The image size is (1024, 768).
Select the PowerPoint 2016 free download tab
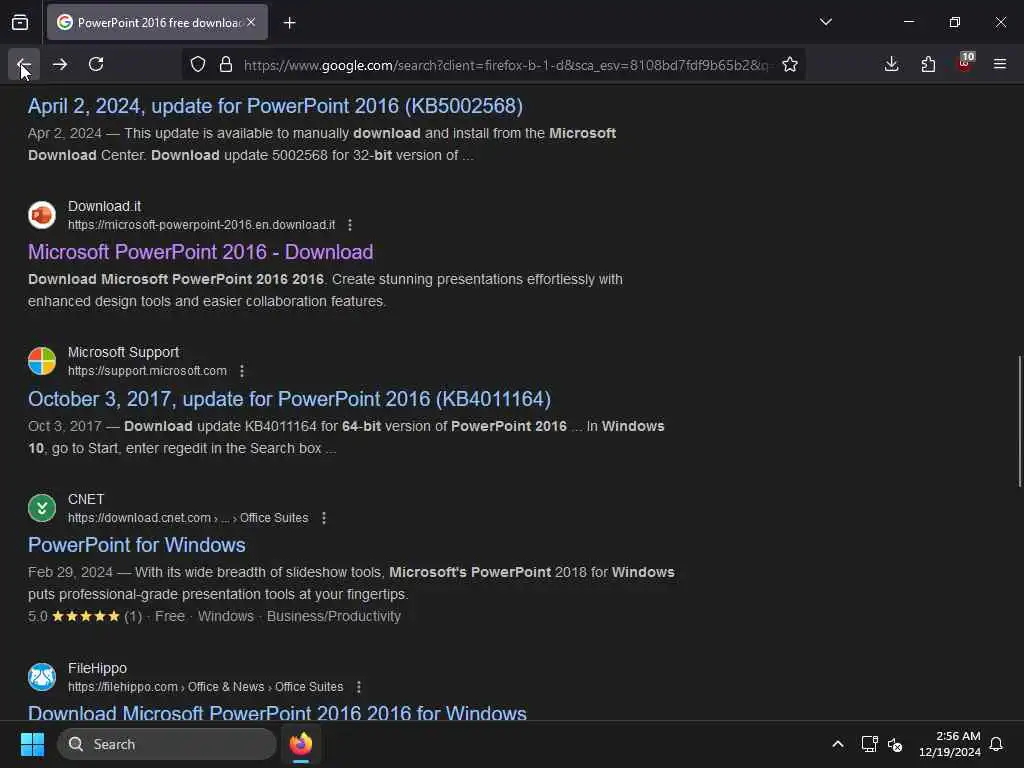click(157, 22)
